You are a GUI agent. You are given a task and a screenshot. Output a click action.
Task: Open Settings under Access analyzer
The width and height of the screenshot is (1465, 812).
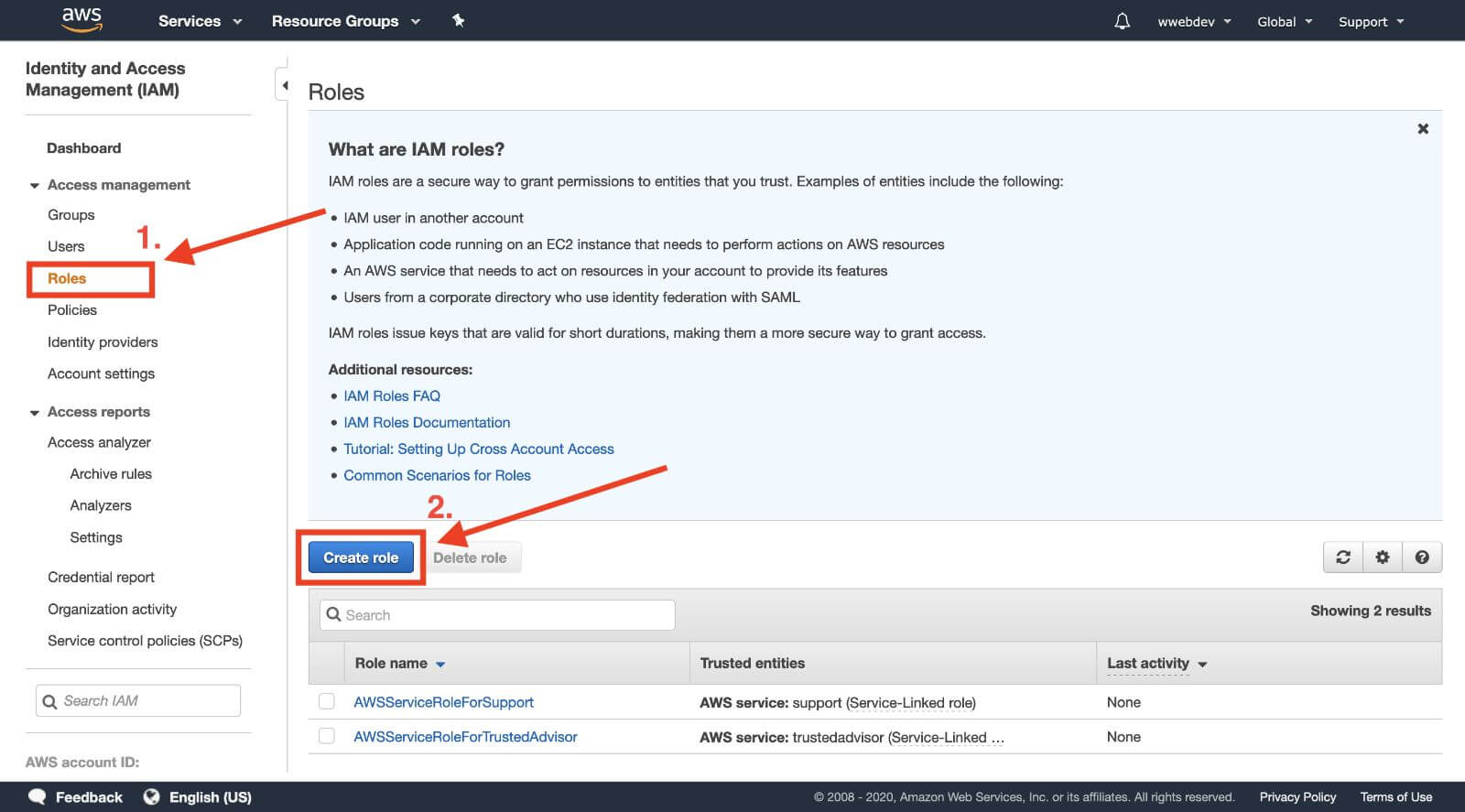point(96,537)
